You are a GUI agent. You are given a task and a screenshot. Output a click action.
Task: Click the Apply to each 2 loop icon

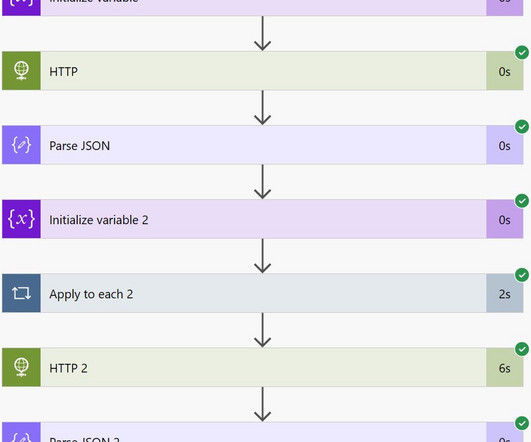click(21, 293)
